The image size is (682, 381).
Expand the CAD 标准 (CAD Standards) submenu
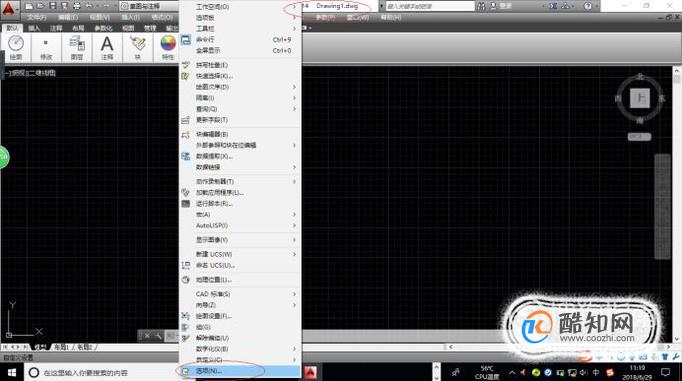294,294
